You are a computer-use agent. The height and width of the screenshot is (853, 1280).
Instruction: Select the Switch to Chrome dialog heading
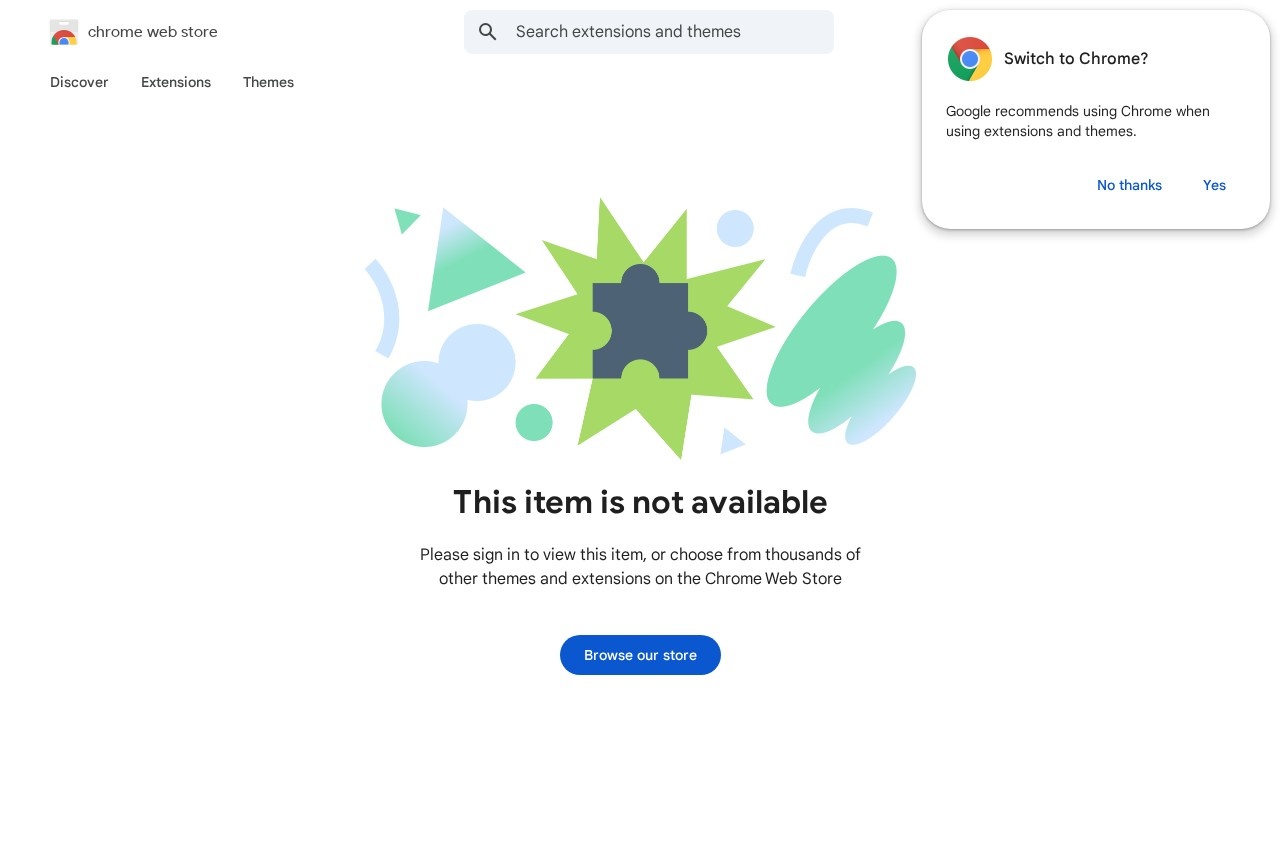tap(1076, 58)
